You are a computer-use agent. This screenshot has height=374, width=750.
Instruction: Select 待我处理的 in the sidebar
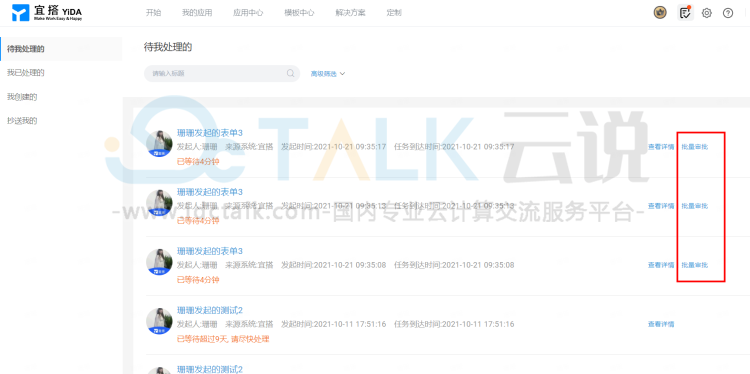click(x=61, y=49)
